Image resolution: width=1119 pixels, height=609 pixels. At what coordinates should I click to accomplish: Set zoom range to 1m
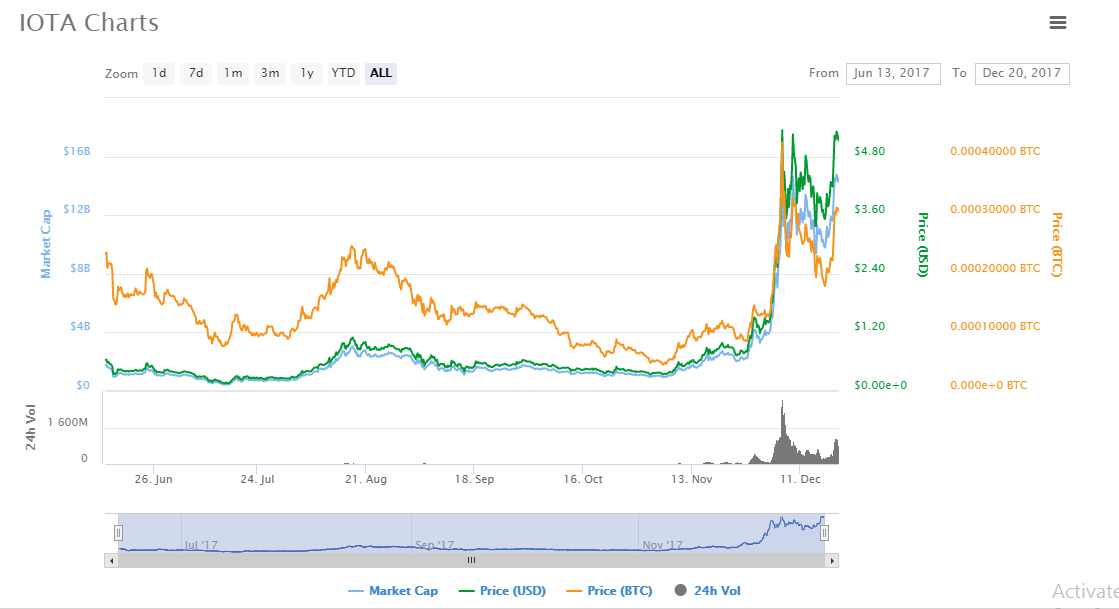[233, 73]
